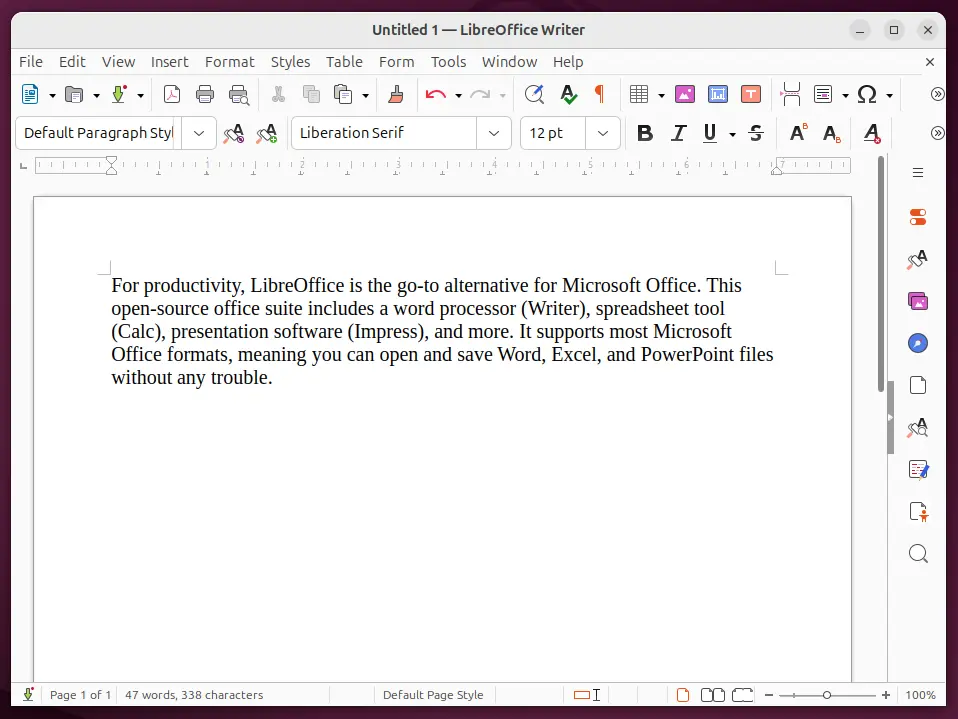
Task: Click inside the Font Name input field
Action: click(384, 133)
